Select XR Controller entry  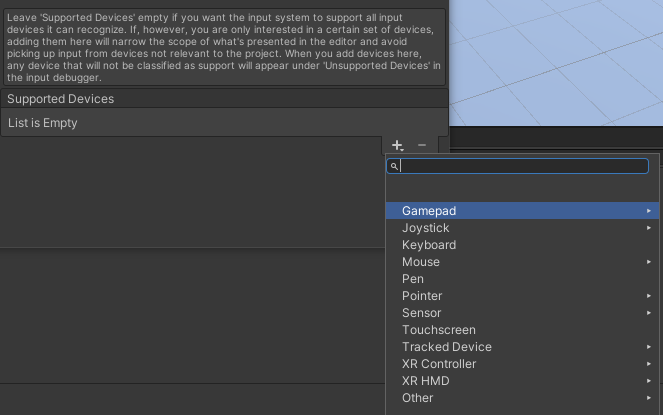click(523, 364)
